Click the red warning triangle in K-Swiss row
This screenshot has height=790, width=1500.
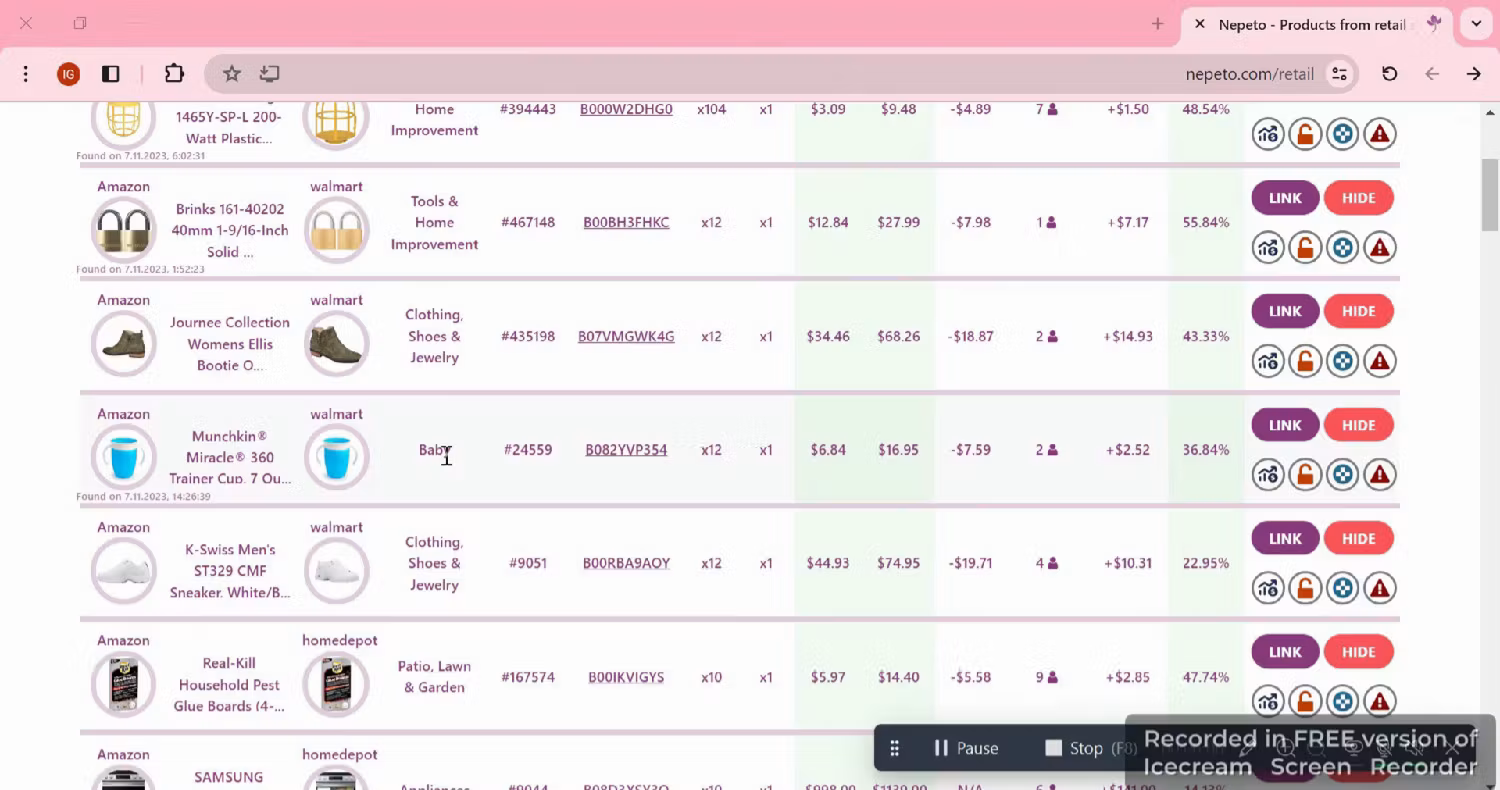pyautogui.click(x=1380, y=588)
